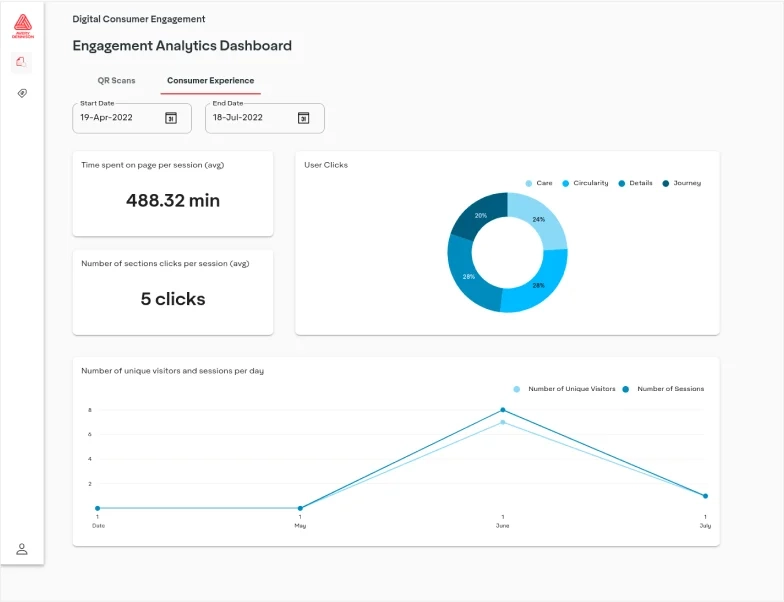Hide the Details series in donut legend
Screen dimensions: 784x602
pyautogui.click(x=636, y=183)
